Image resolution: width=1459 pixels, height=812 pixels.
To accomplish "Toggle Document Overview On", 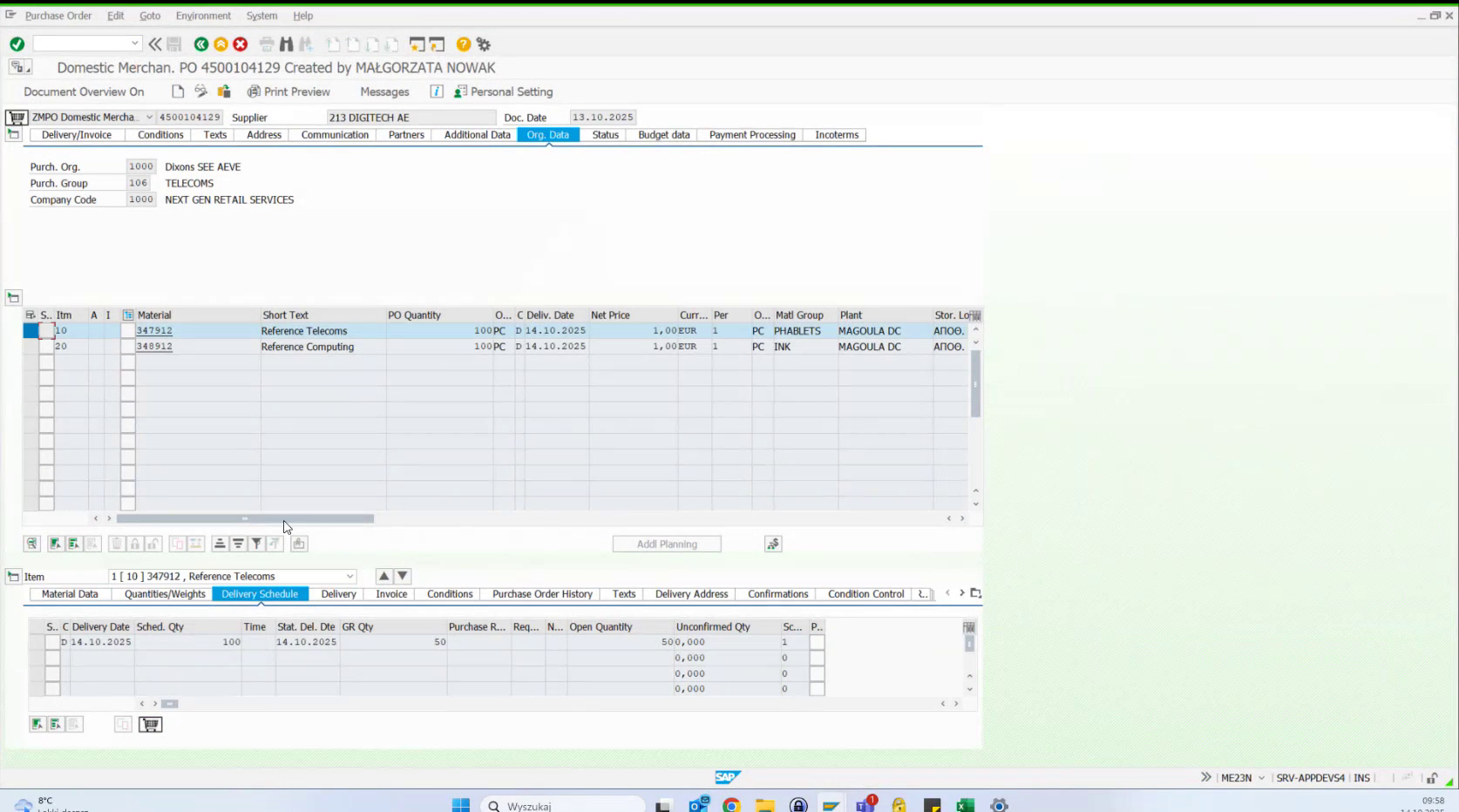I will [85, 91].
